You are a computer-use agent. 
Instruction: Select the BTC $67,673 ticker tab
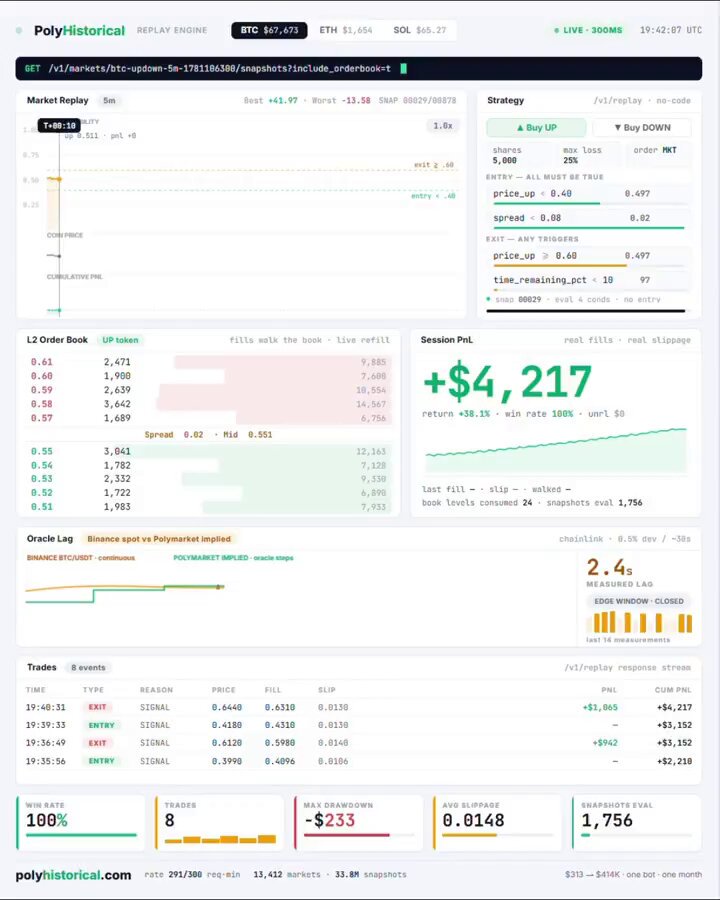click(x=269, y=30)
